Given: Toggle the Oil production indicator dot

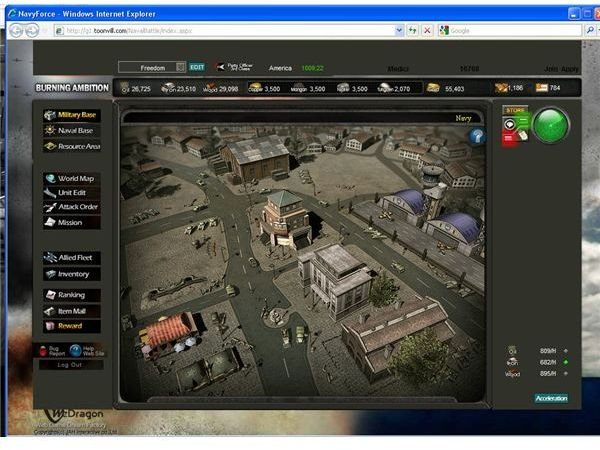Looking at the screenshot, I should (x=566, y=351).
